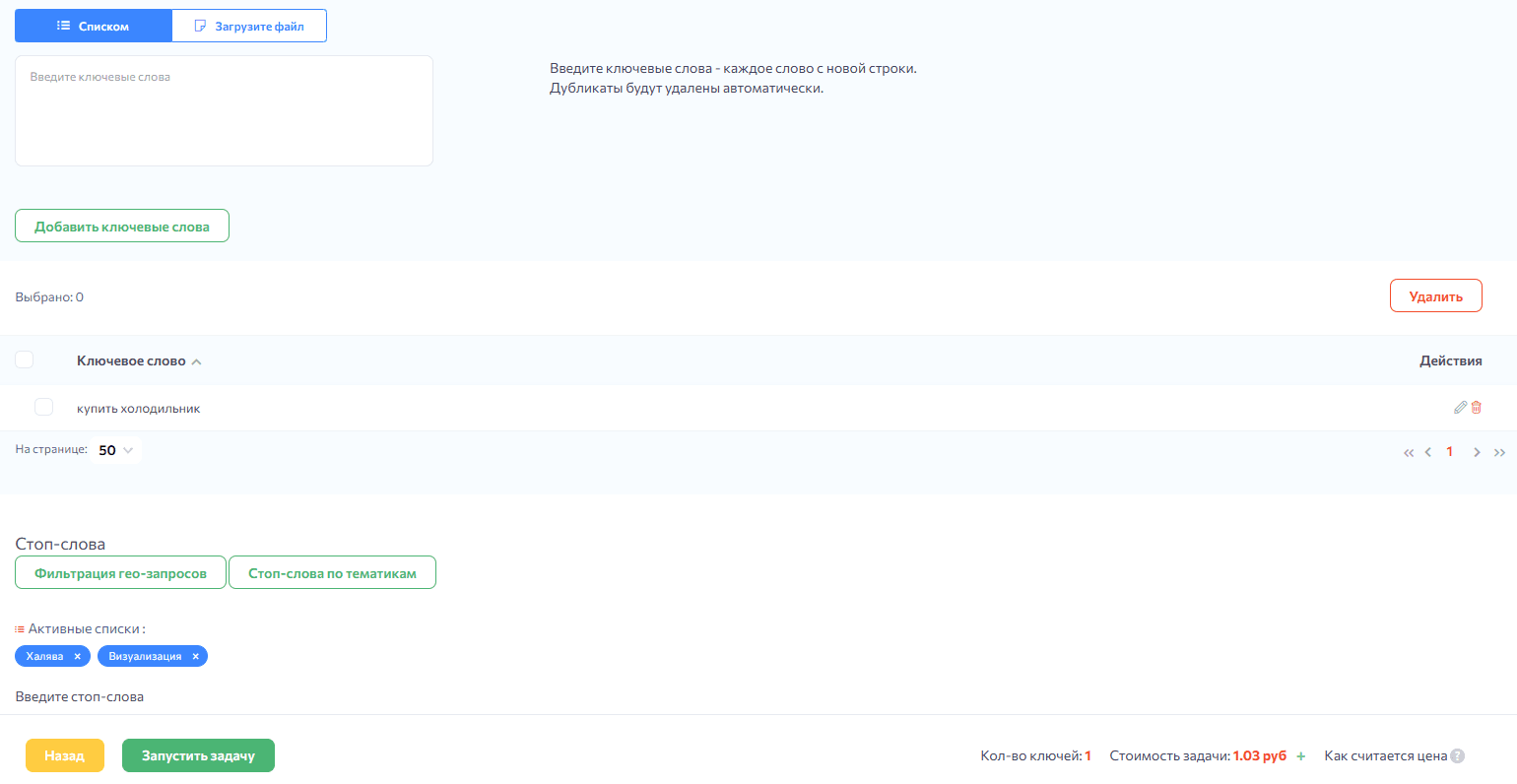Click the edit pencil icon for 'купить холодильник'
This screenshot has height=784, width=1517.
coord(1461,406)
